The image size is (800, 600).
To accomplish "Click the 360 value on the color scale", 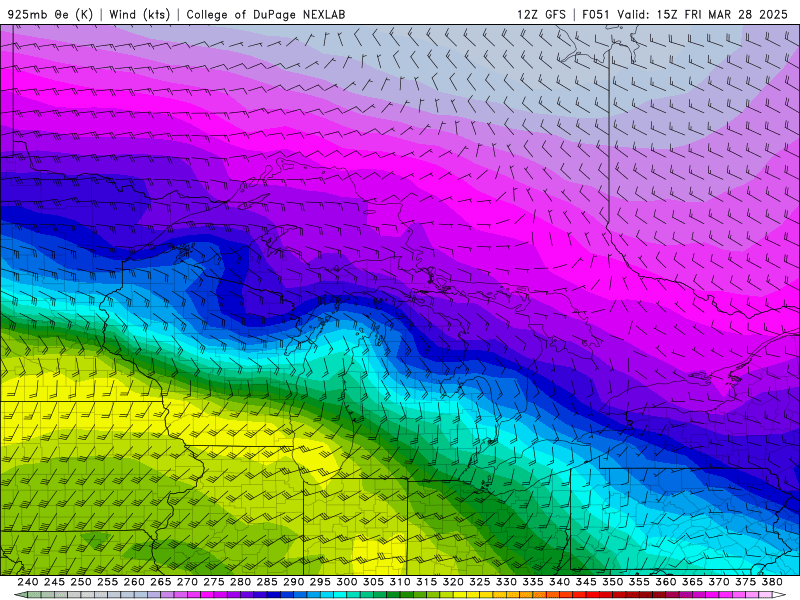I will tap(666, 582).
